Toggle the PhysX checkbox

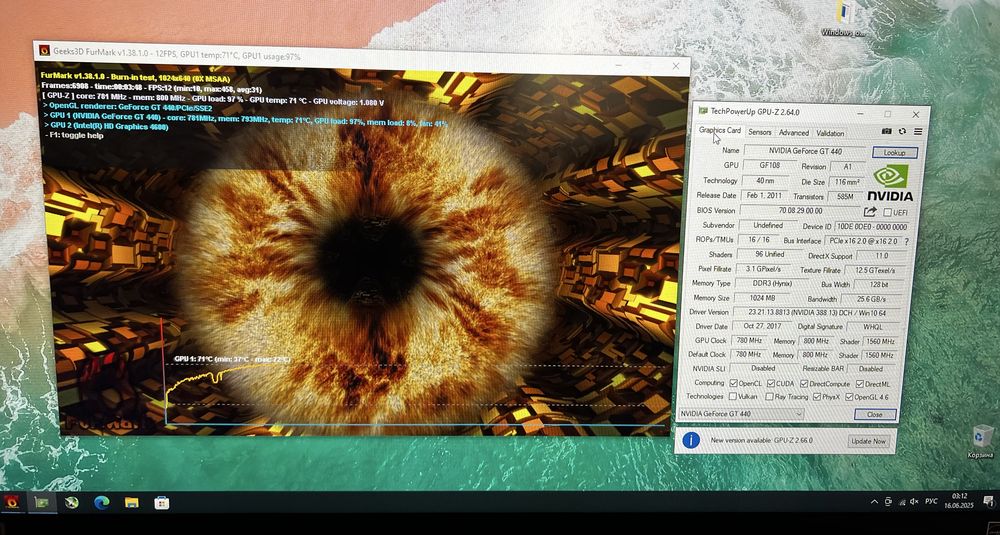[817, 397]
